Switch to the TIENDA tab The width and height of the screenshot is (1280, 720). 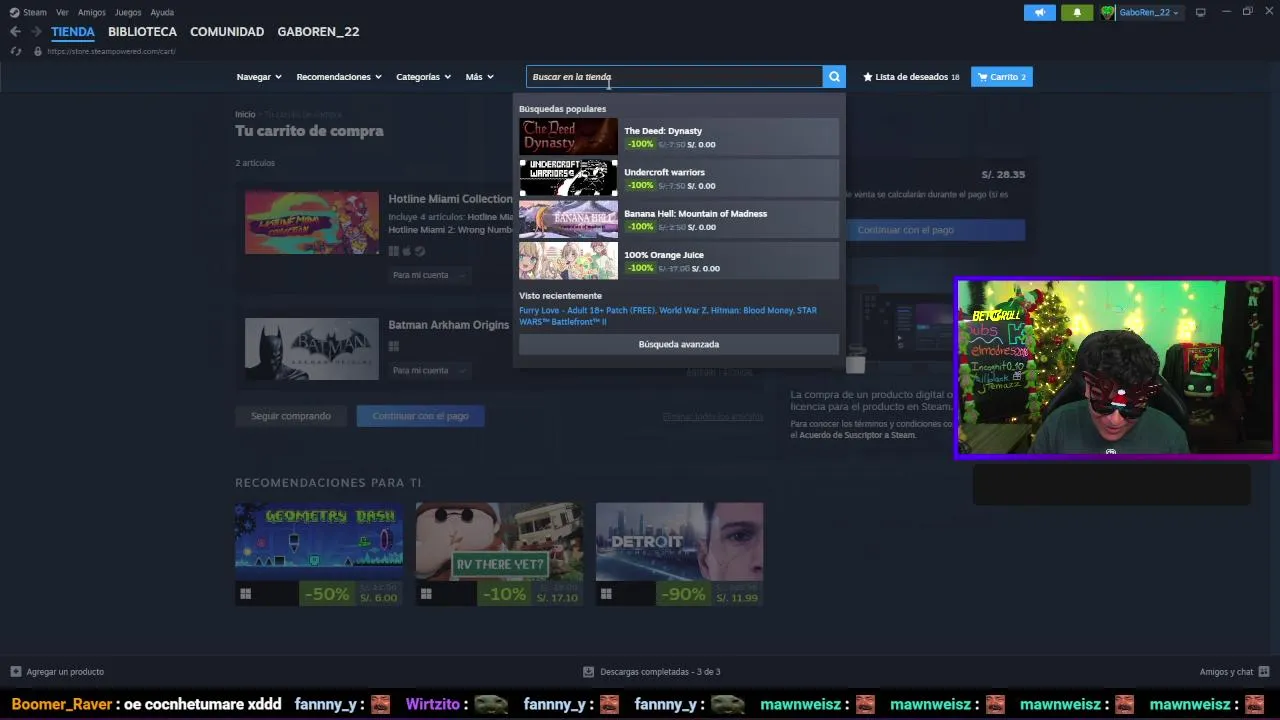(x=73, y=32)
